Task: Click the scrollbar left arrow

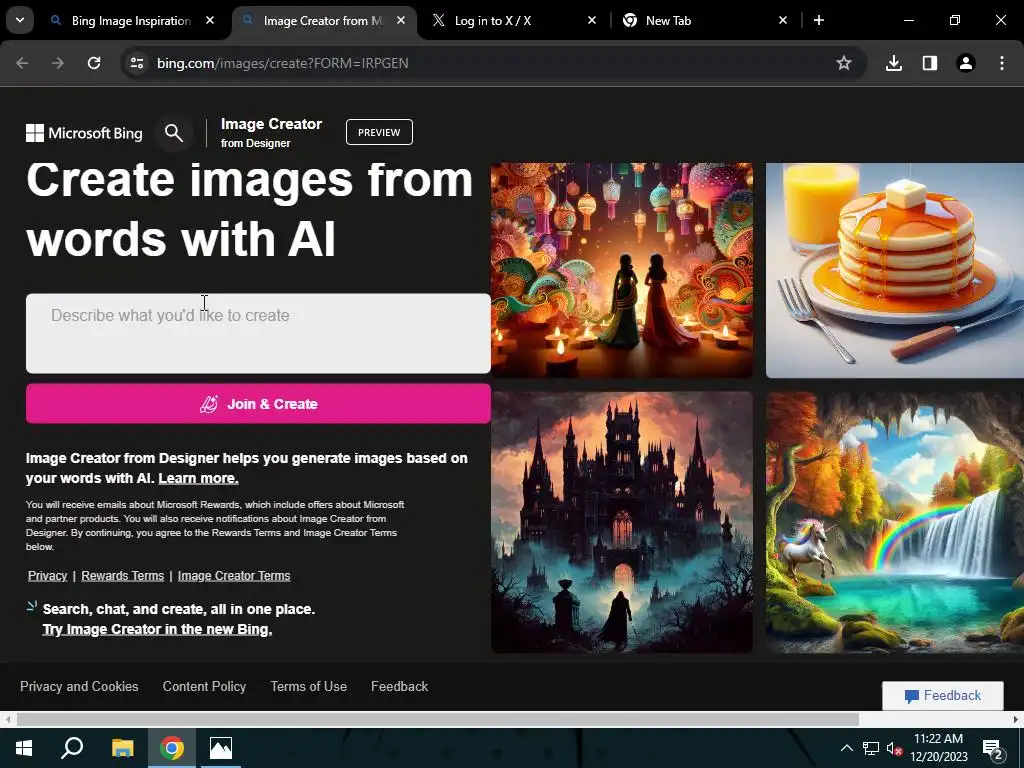Action: click(x=7, y=719)
